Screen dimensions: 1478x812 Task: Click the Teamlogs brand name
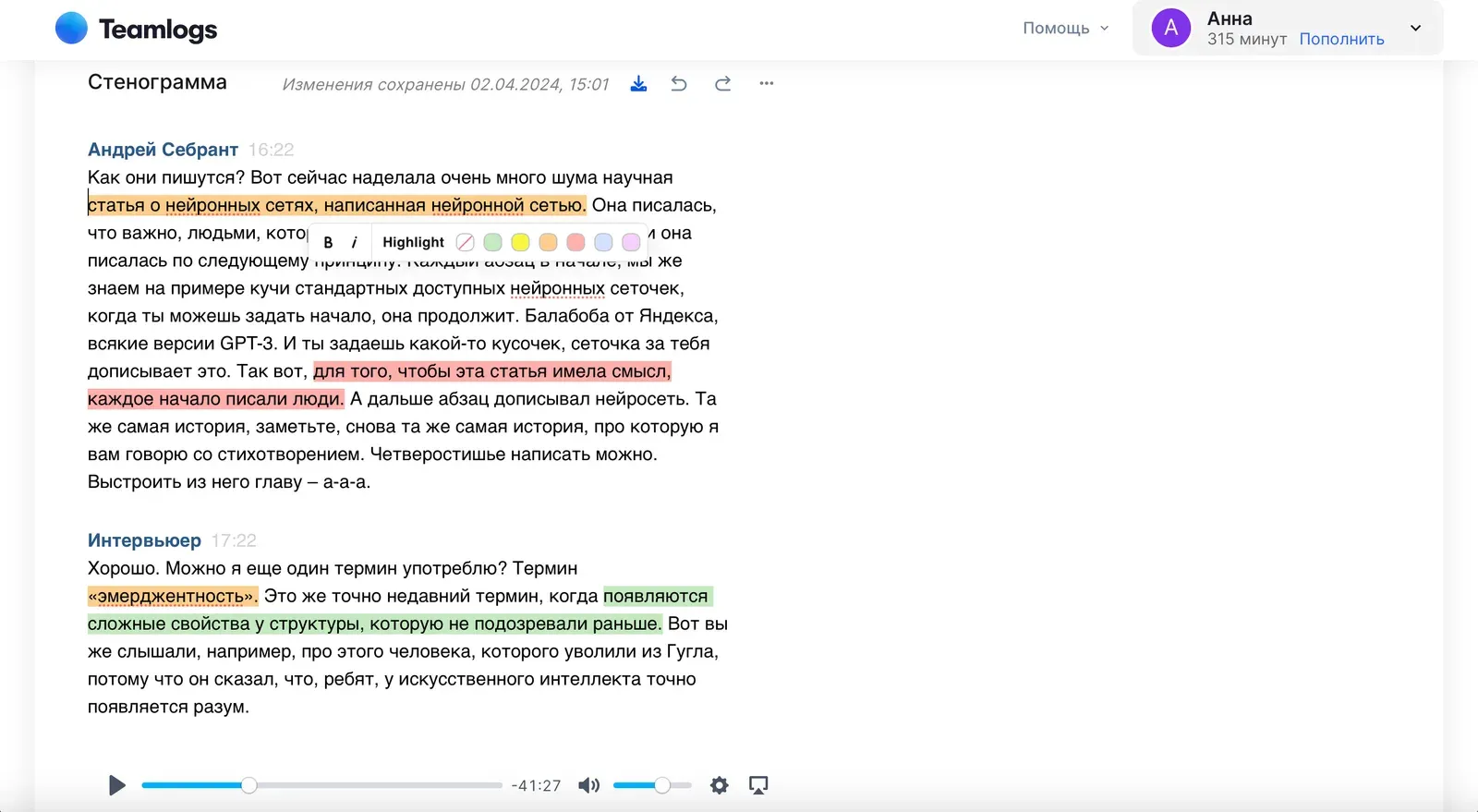coord(158,30)
